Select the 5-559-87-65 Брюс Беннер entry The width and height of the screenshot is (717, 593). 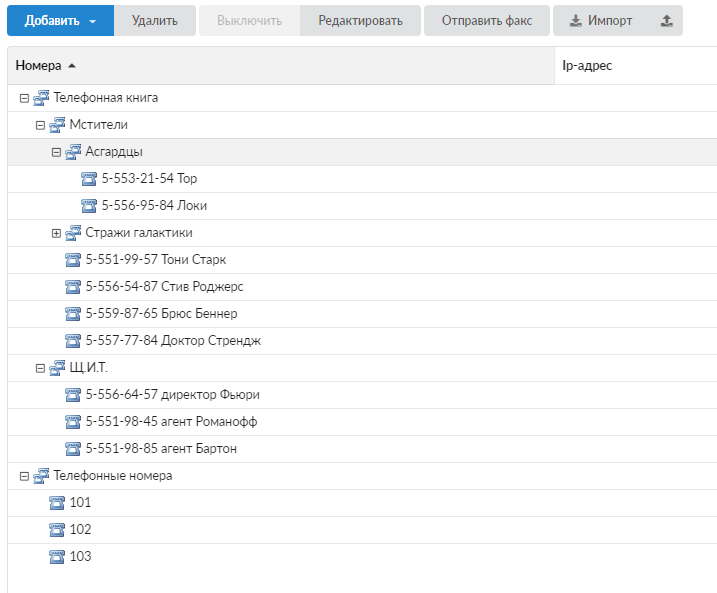(x=161, y=313)
